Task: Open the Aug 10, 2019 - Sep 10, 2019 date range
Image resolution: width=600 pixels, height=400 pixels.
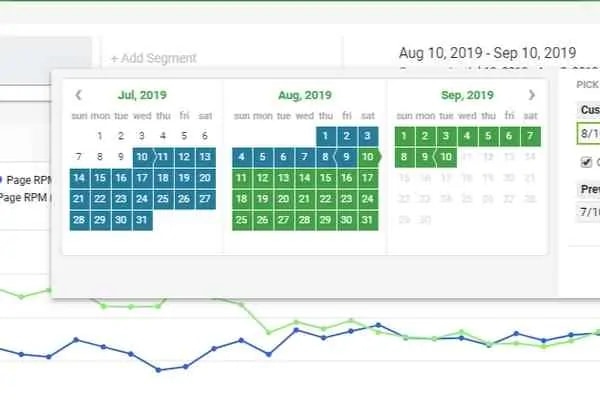Action: 488,53
